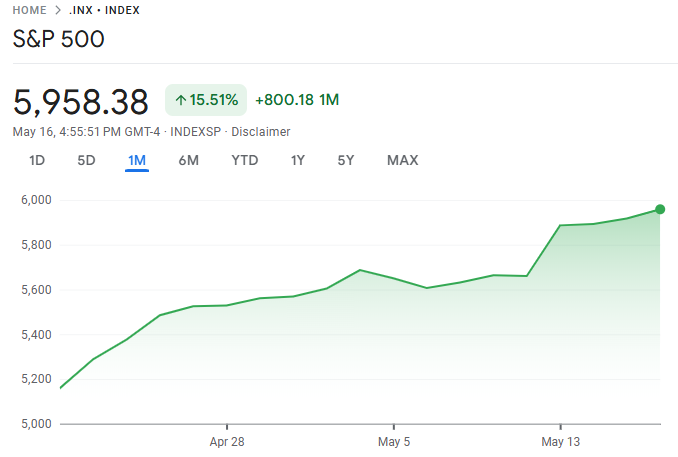Click the 5,958.38 index price
This screenshot has height=457, width=678.
(80, 102)
